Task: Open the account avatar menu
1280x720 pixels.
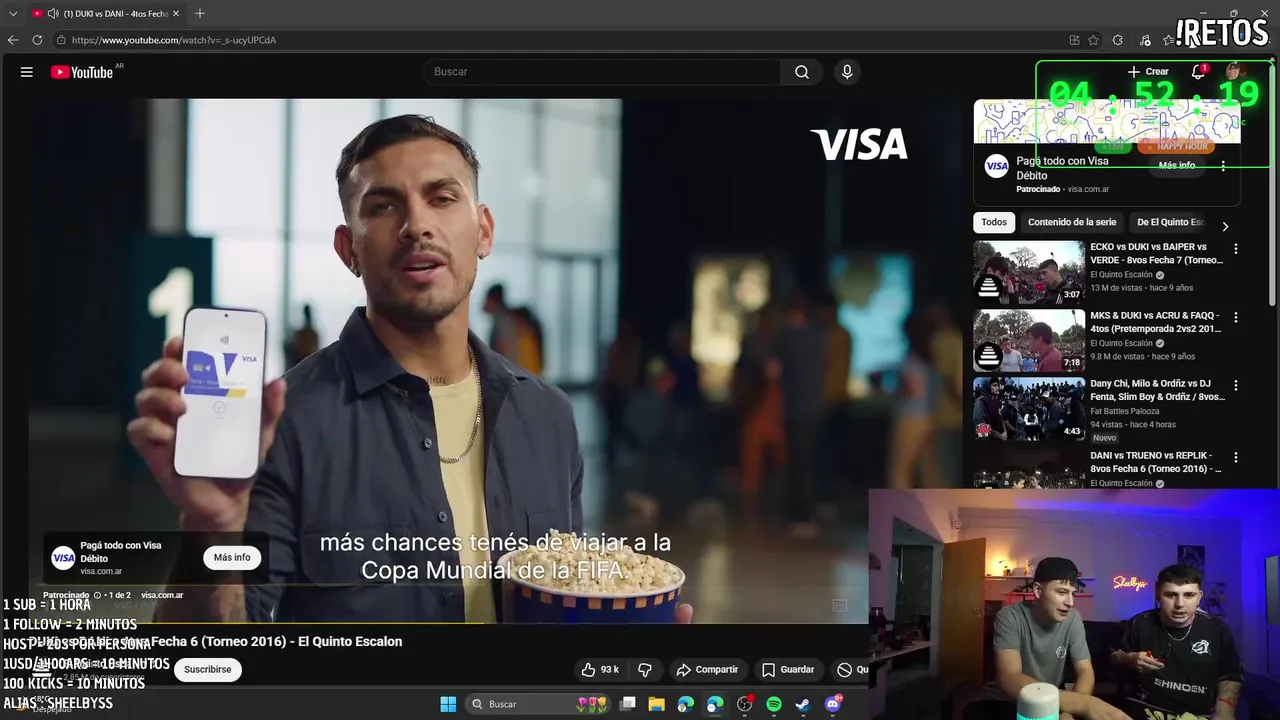Action: pyautogui.click(x=1235, y=71)
